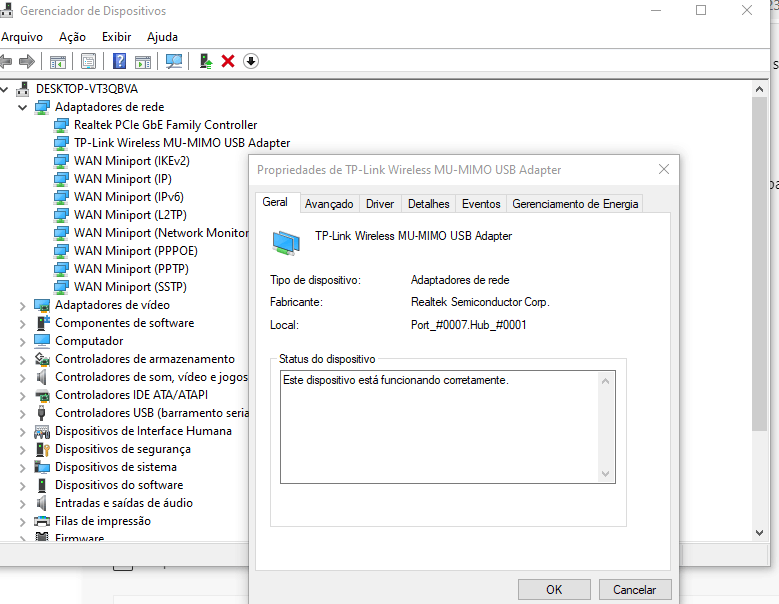Click the Filas de impressão printer icon

click(x=42, y=521)
